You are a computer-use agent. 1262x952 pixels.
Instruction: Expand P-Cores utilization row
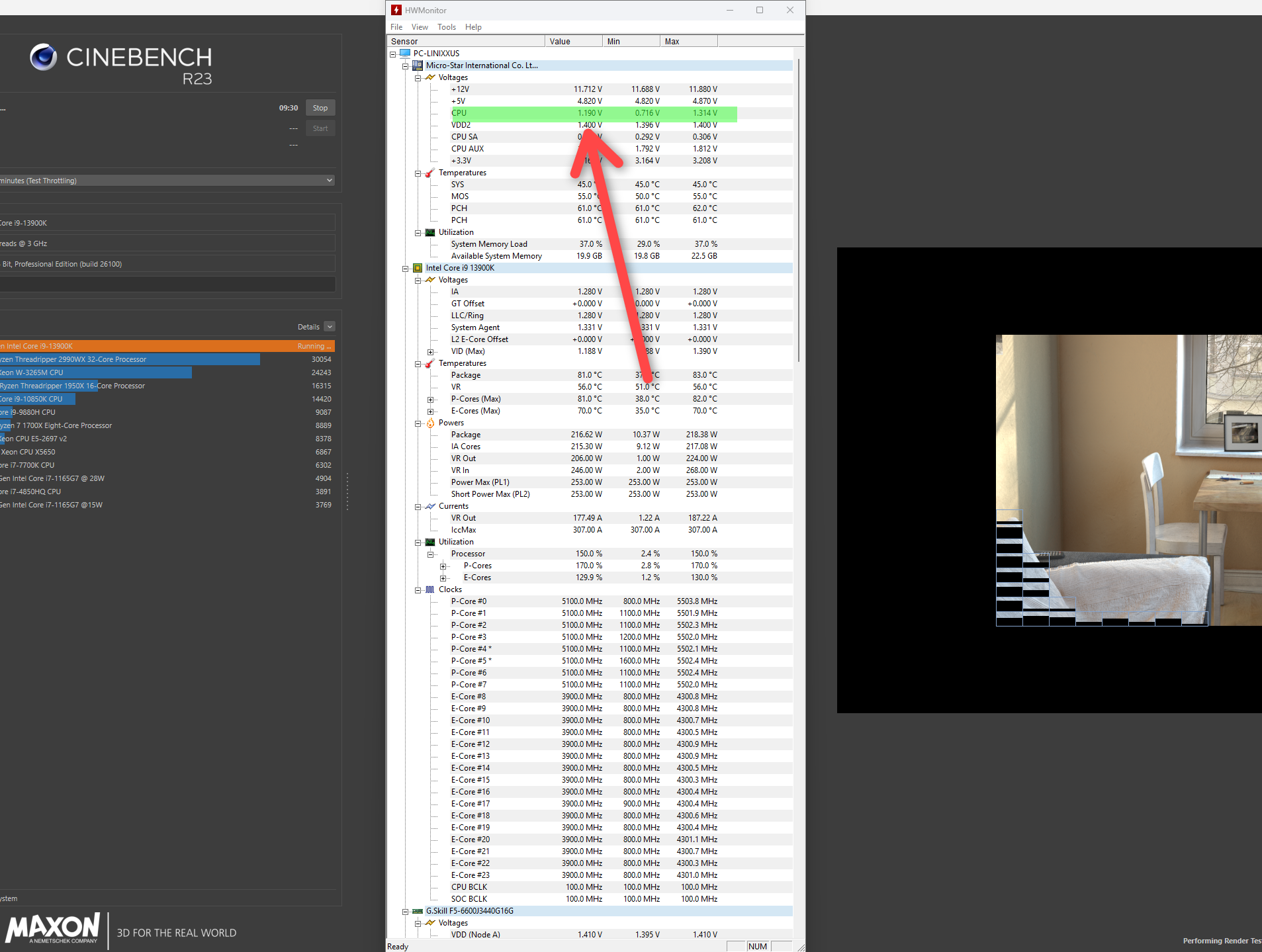443,566
